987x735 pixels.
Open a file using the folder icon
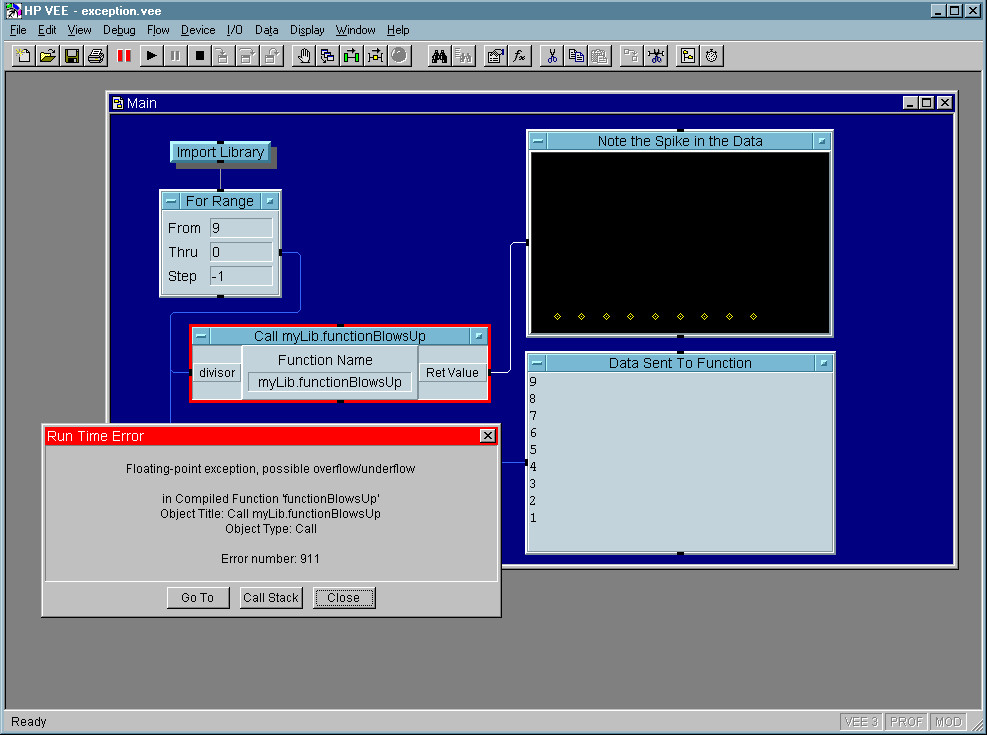click(x=47, y=56)
